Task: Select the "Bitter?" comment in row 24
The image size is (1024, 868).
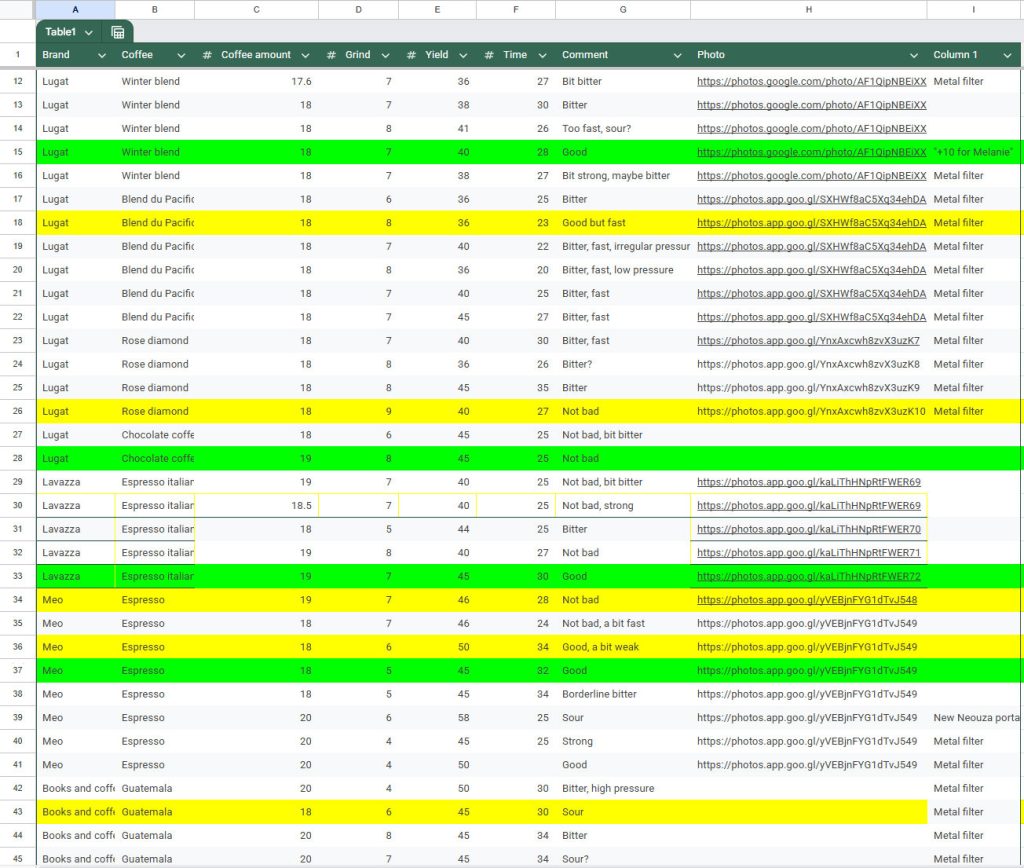Action: 623,364
